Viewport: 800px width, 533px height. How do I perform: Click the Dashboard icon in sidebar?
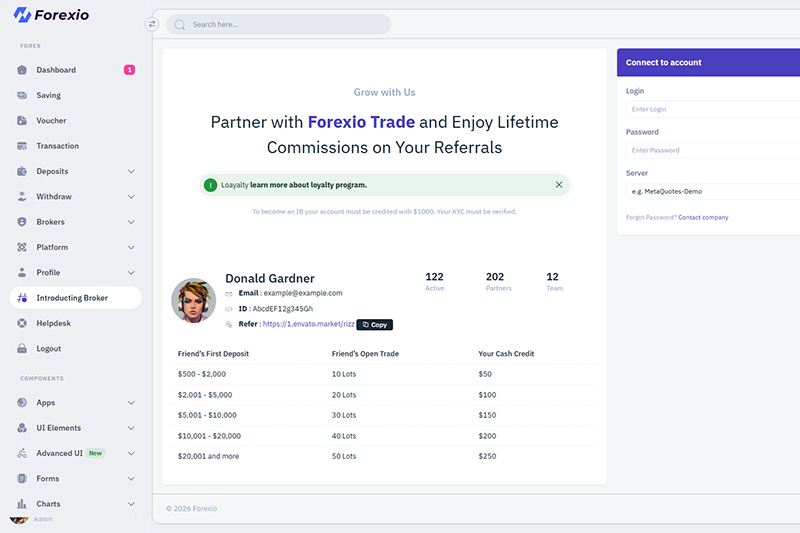coord(22,70)
